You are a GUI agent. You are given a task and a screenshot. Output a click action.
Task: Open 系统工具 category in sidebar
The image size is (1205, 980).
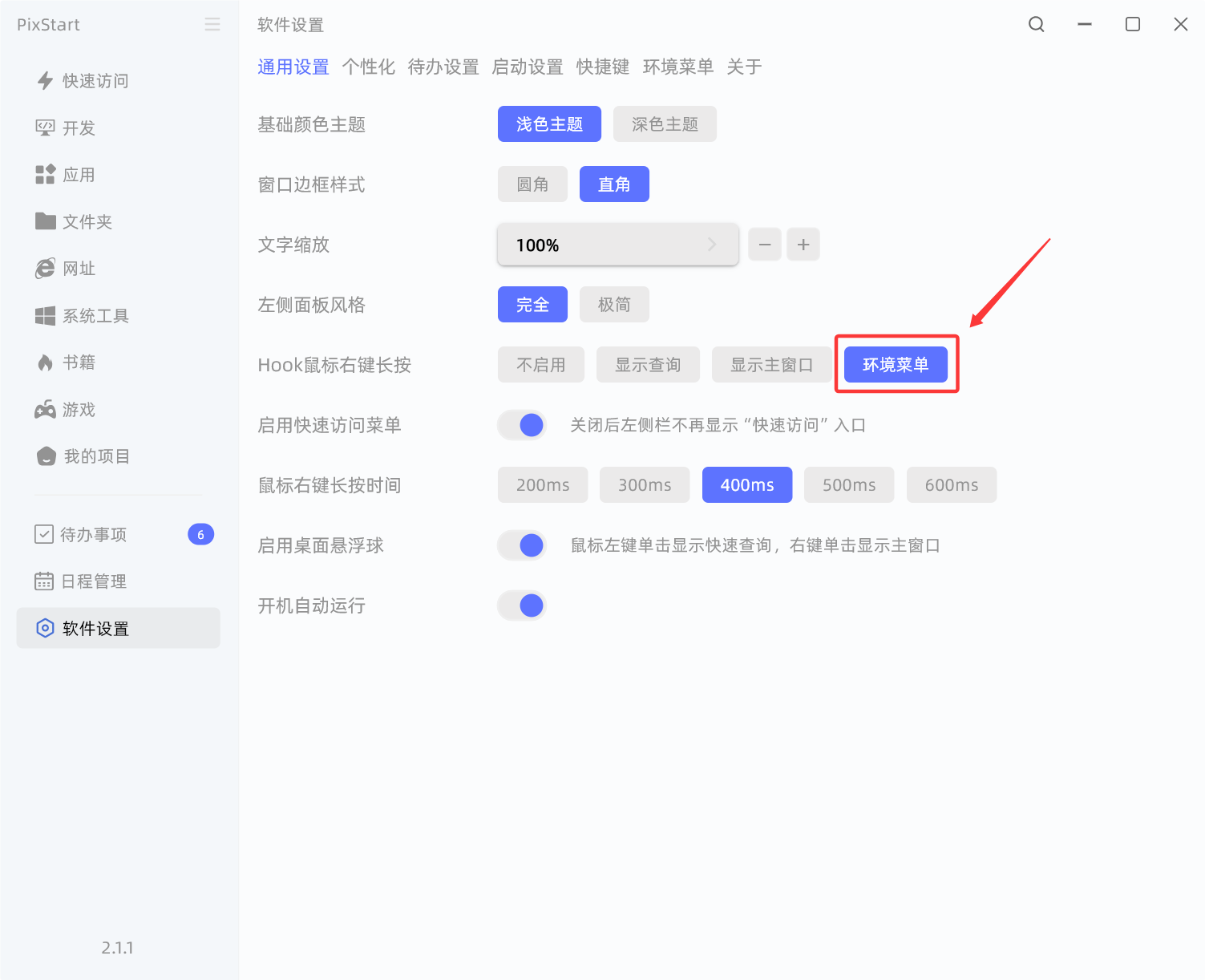[118, 315]
